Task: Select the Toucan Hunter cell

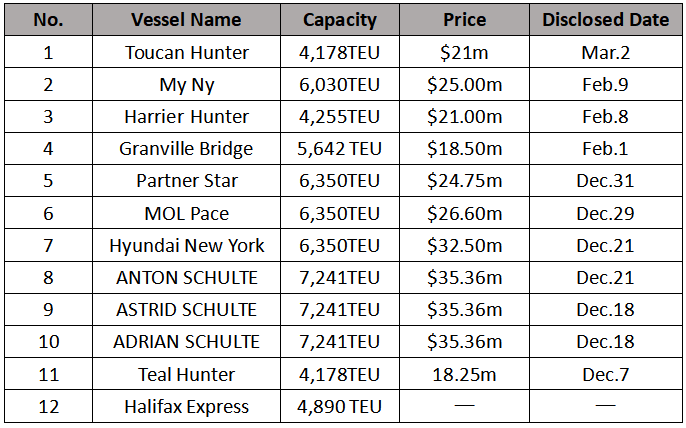Action: coord(186,52)
